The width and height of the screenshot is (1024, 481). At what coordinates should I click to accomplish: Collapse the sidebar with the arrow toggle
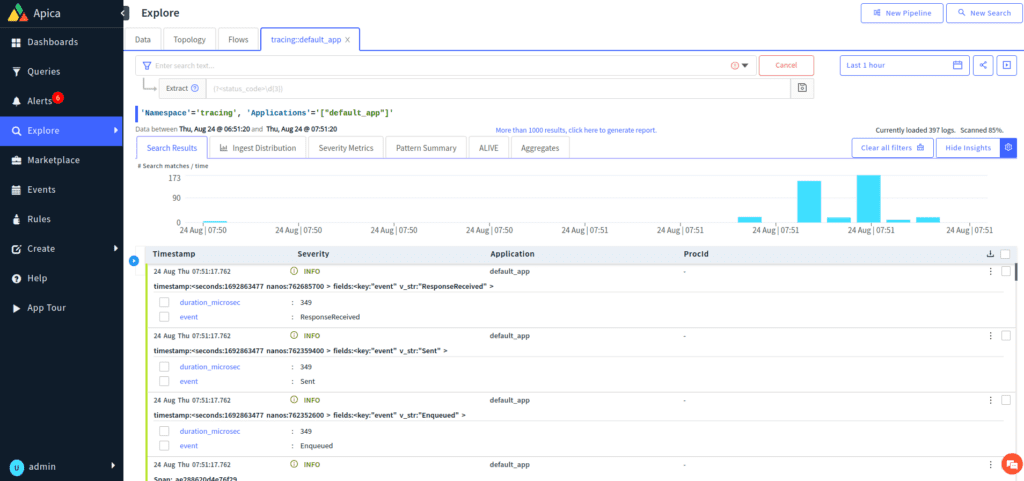point(124,13)
